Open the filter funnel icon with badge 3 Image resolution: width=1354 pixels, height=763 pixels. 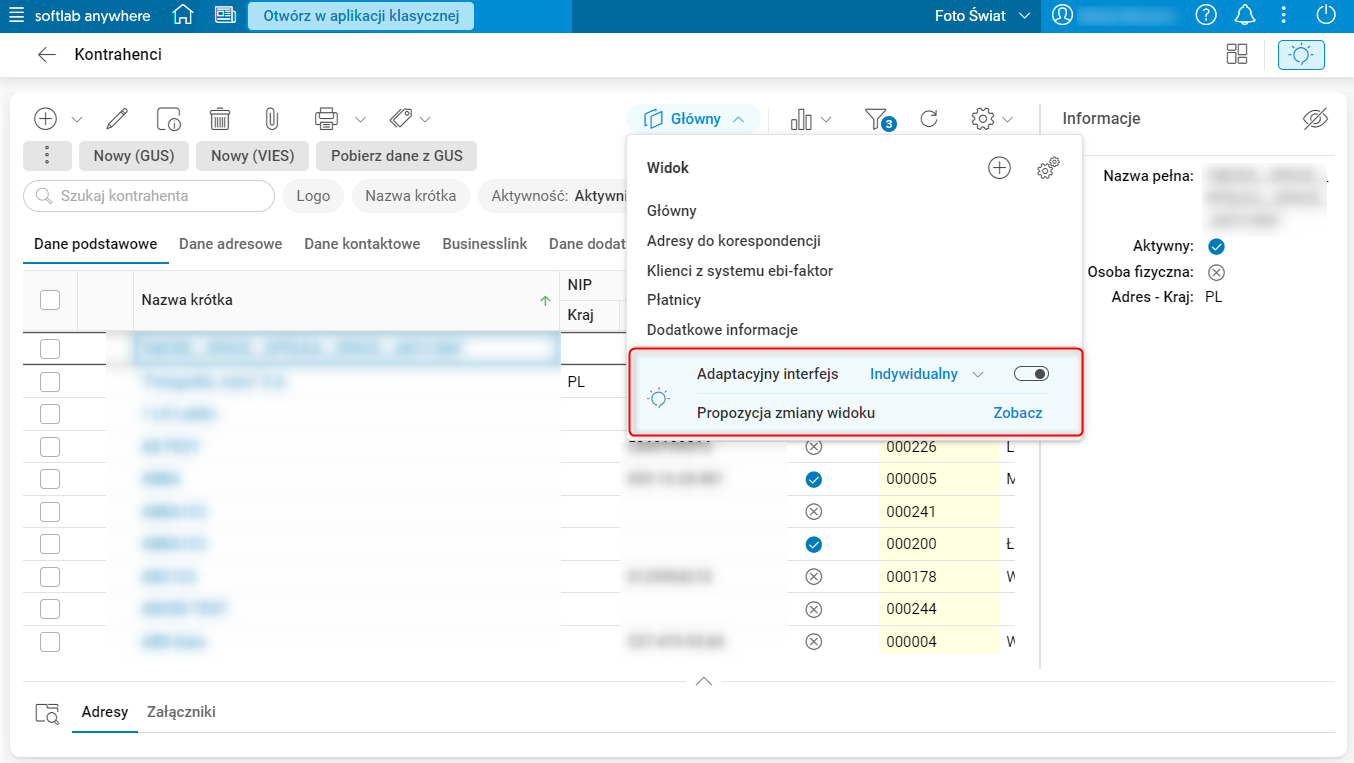pos(878,119)
